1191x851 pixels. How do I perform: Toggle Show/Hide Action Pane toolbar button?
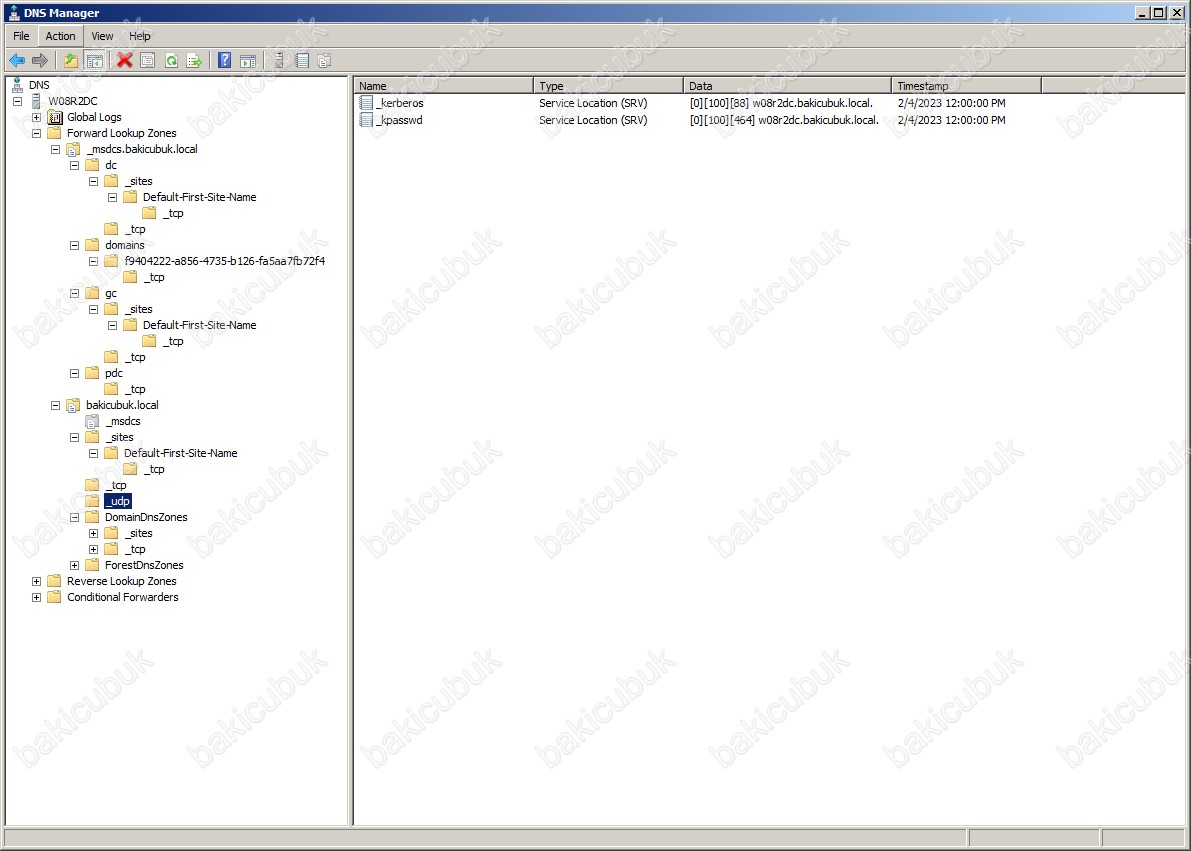pyautogui.click(x=247, y=61)
